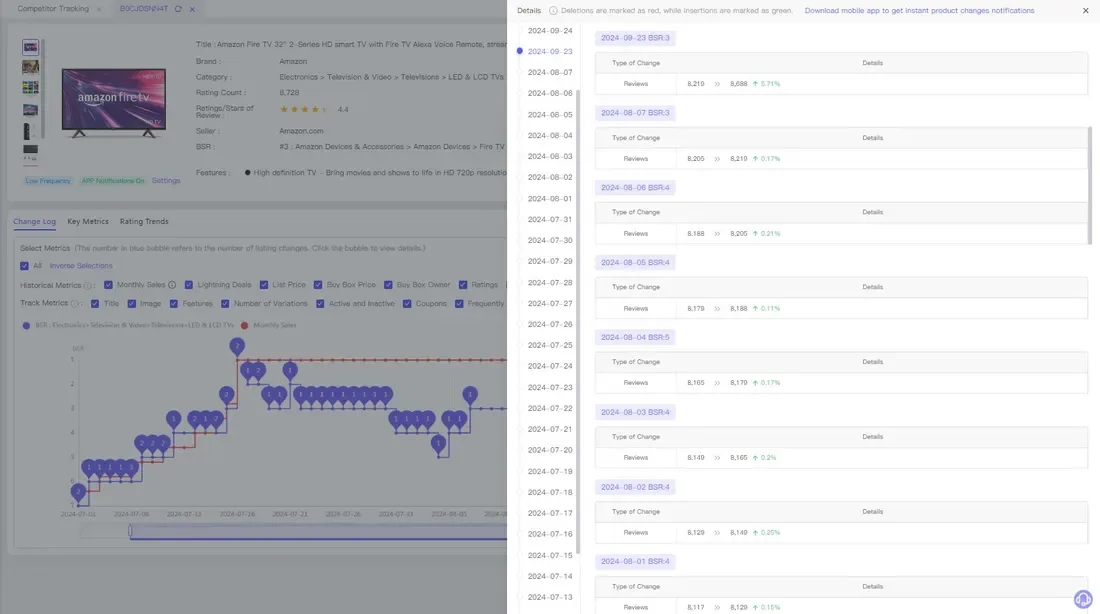Click the lowest-left chart bubble near 2024-07-01
This screenshot has height=614, width=1100.
79,493
